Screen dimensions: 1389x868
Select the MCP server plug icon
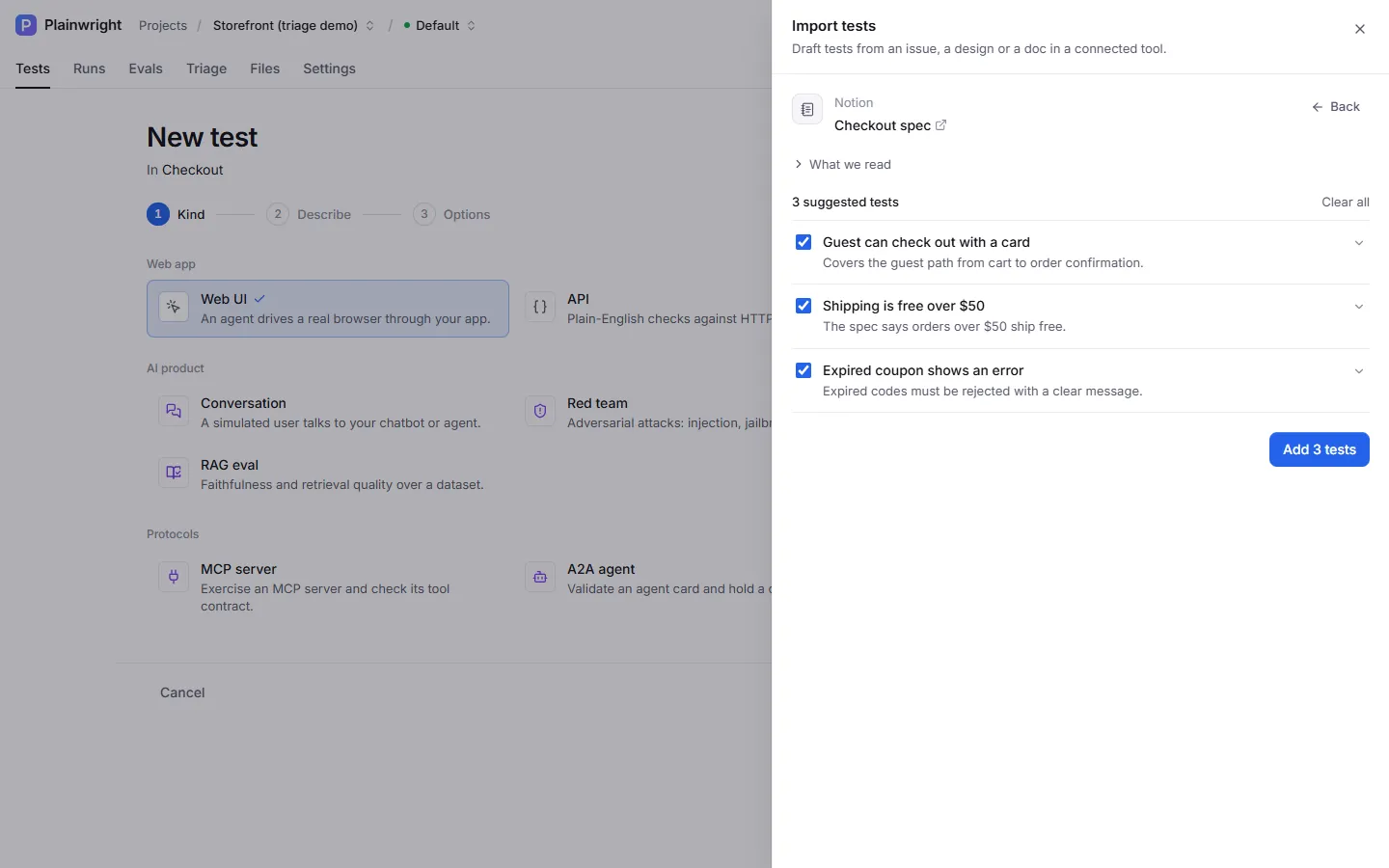(174, 577)
